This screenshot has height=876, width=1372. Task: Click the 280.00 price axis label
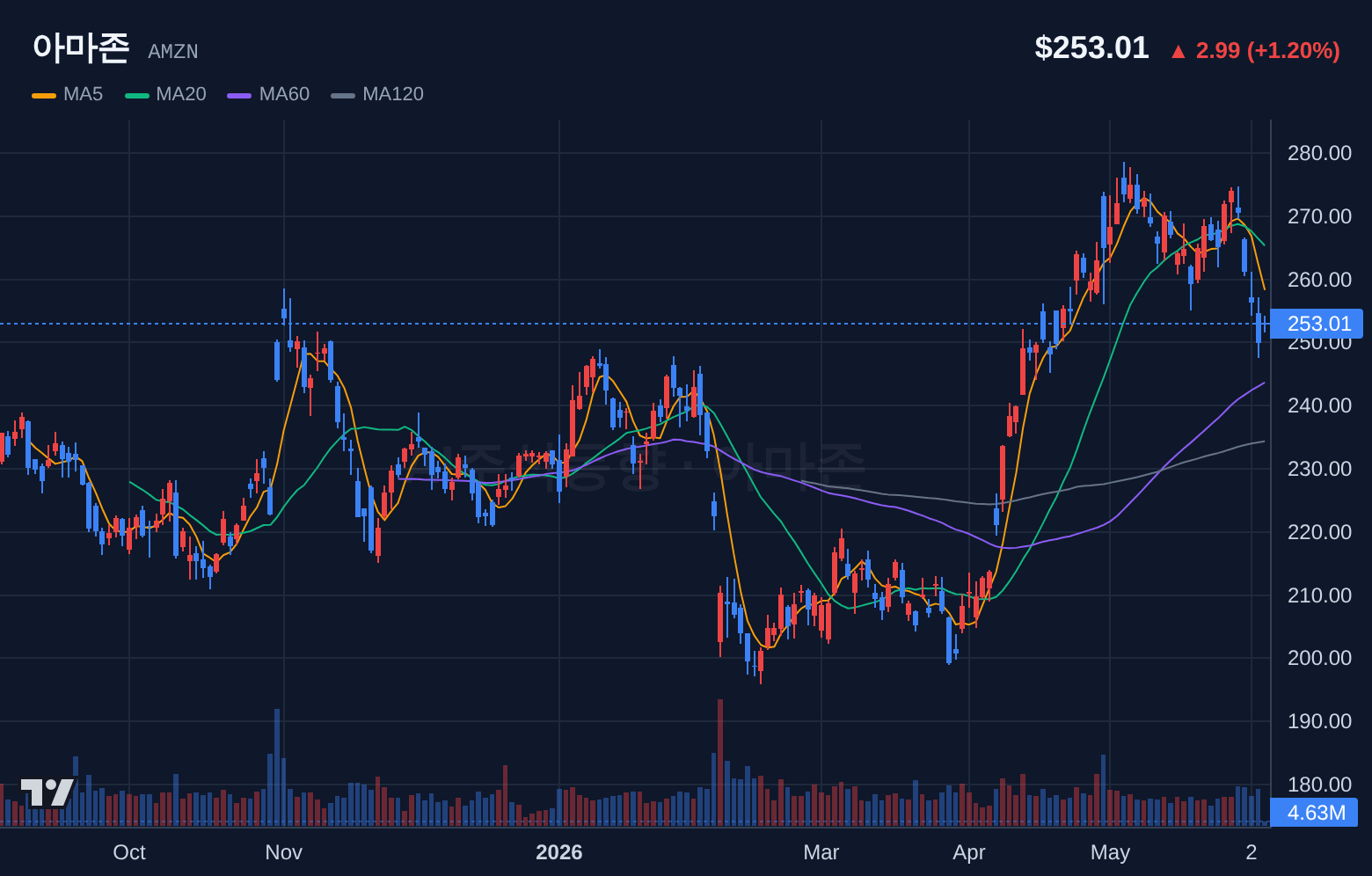1319,153
